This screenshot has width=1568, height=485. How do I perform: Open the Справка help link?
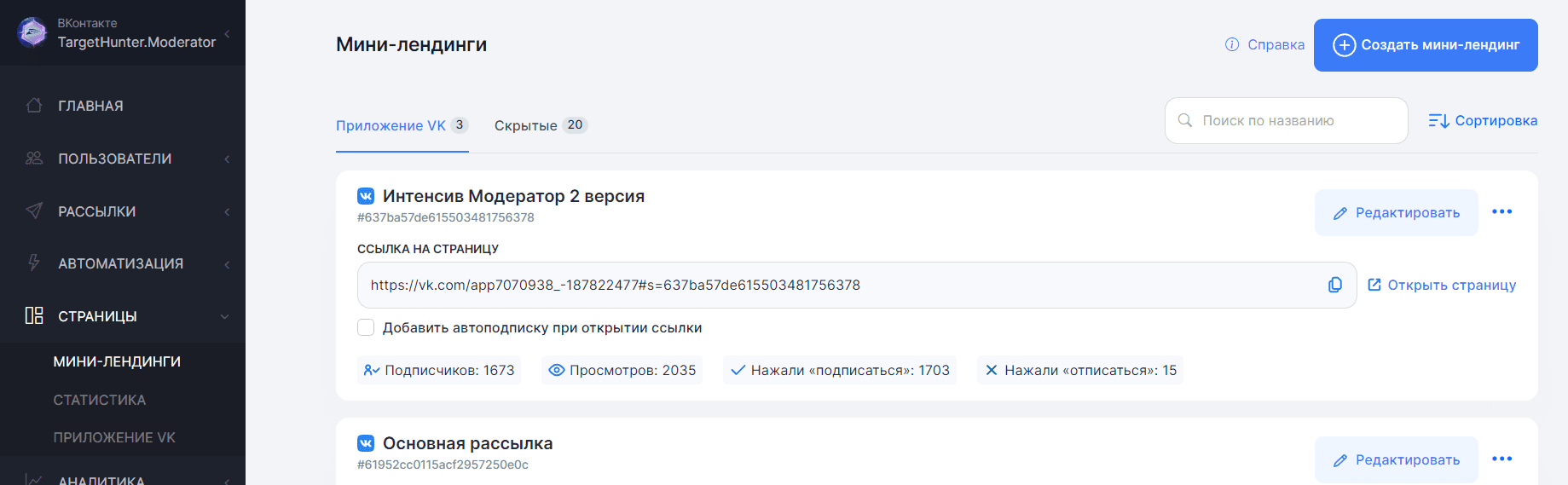(x=1265, y=45)
